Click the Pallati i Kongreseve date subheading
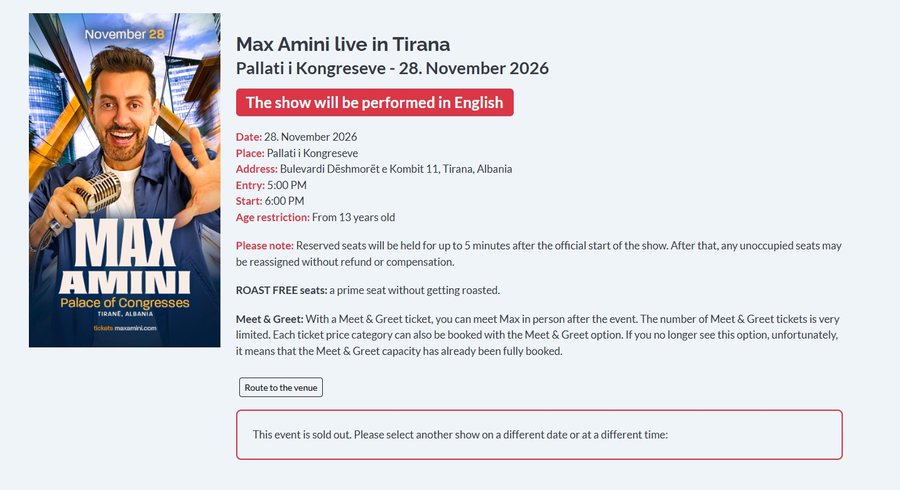The image size is (900, 490). pos(392,68)
